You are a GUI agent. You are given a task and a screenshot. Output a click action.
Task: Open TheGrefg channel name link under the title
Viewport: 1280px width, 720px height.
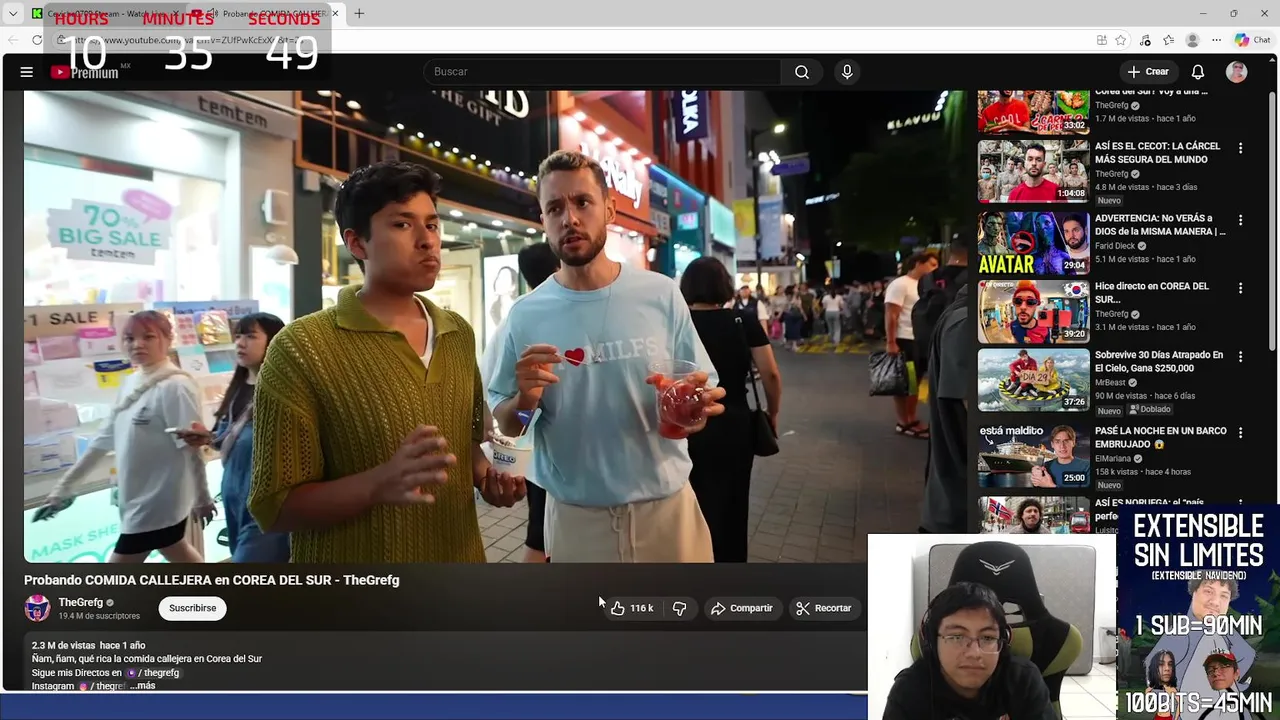click(x=81, y=603)
